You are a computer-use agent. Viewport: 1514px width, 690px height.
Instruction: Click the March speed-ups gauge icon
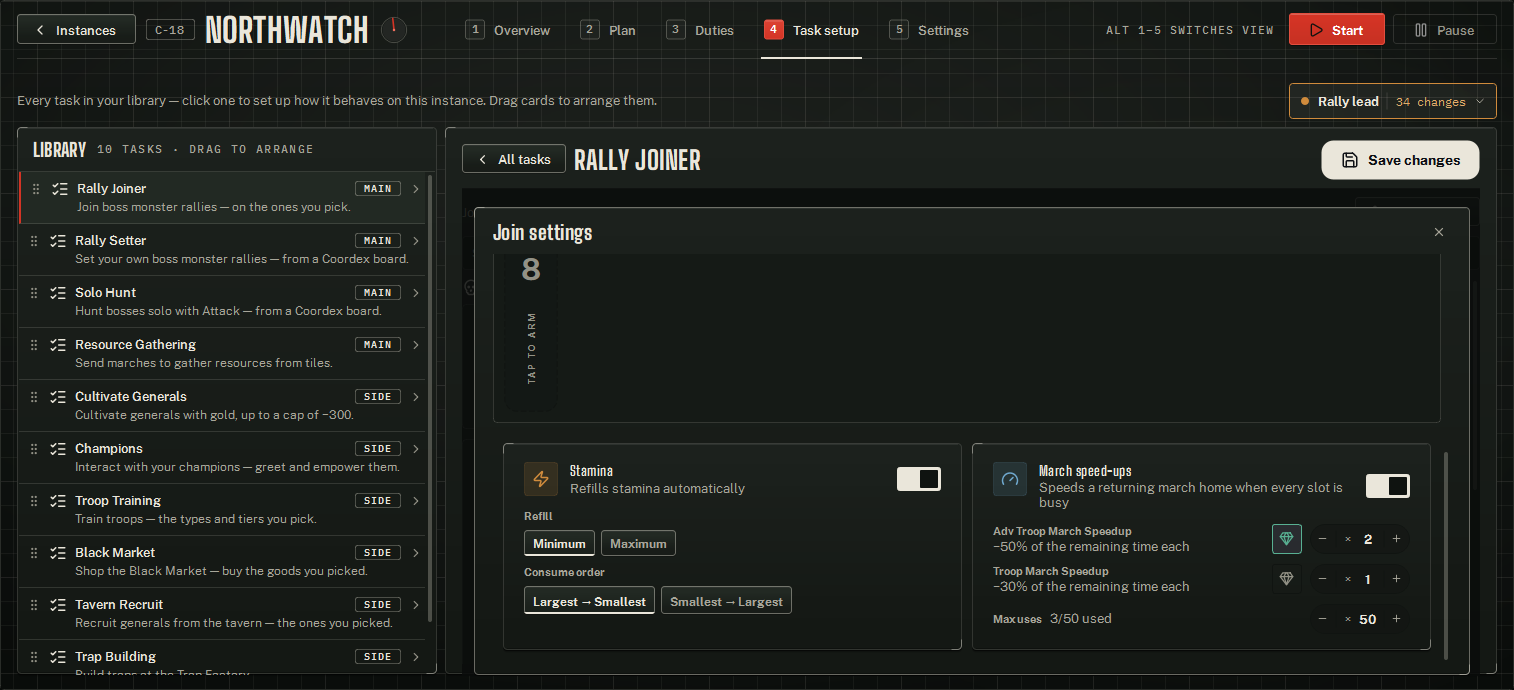coord(1010,479)
